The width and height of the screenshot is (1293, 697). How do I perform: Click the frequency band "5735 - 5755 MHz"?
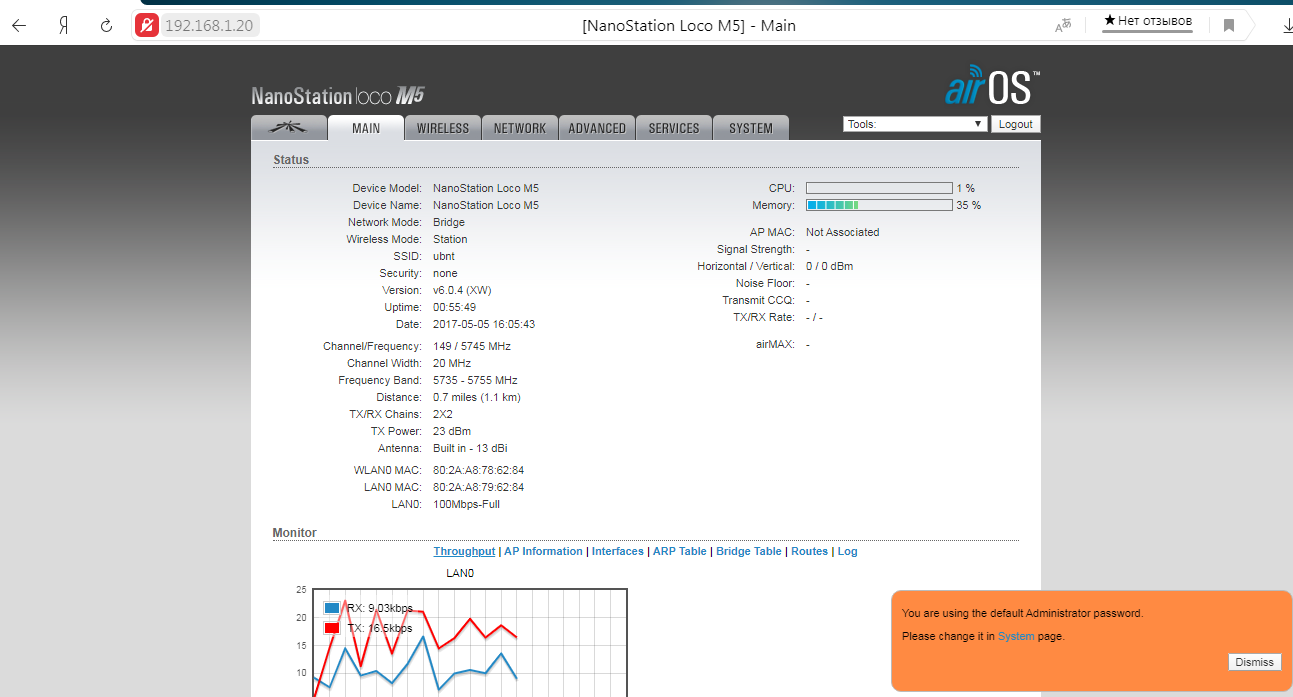[475, 380]
